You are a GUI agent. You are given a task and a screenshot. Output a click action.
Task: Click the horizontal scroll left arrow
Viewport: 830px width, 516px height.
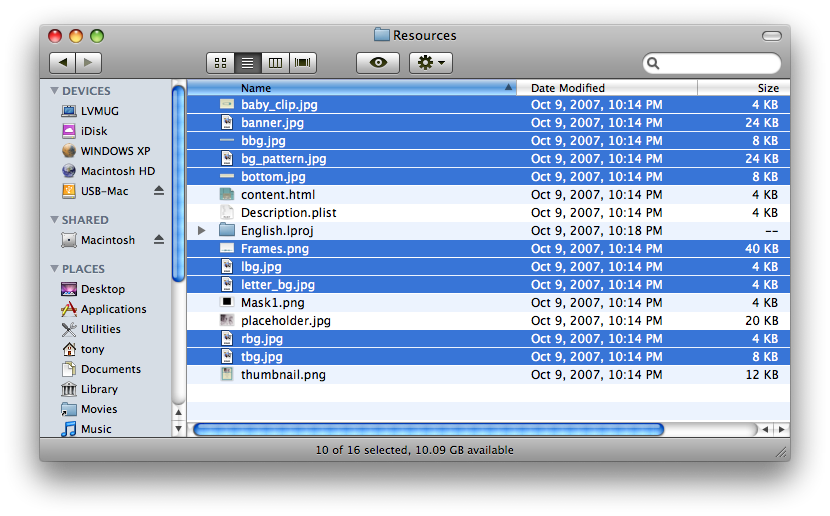point(765,429)
